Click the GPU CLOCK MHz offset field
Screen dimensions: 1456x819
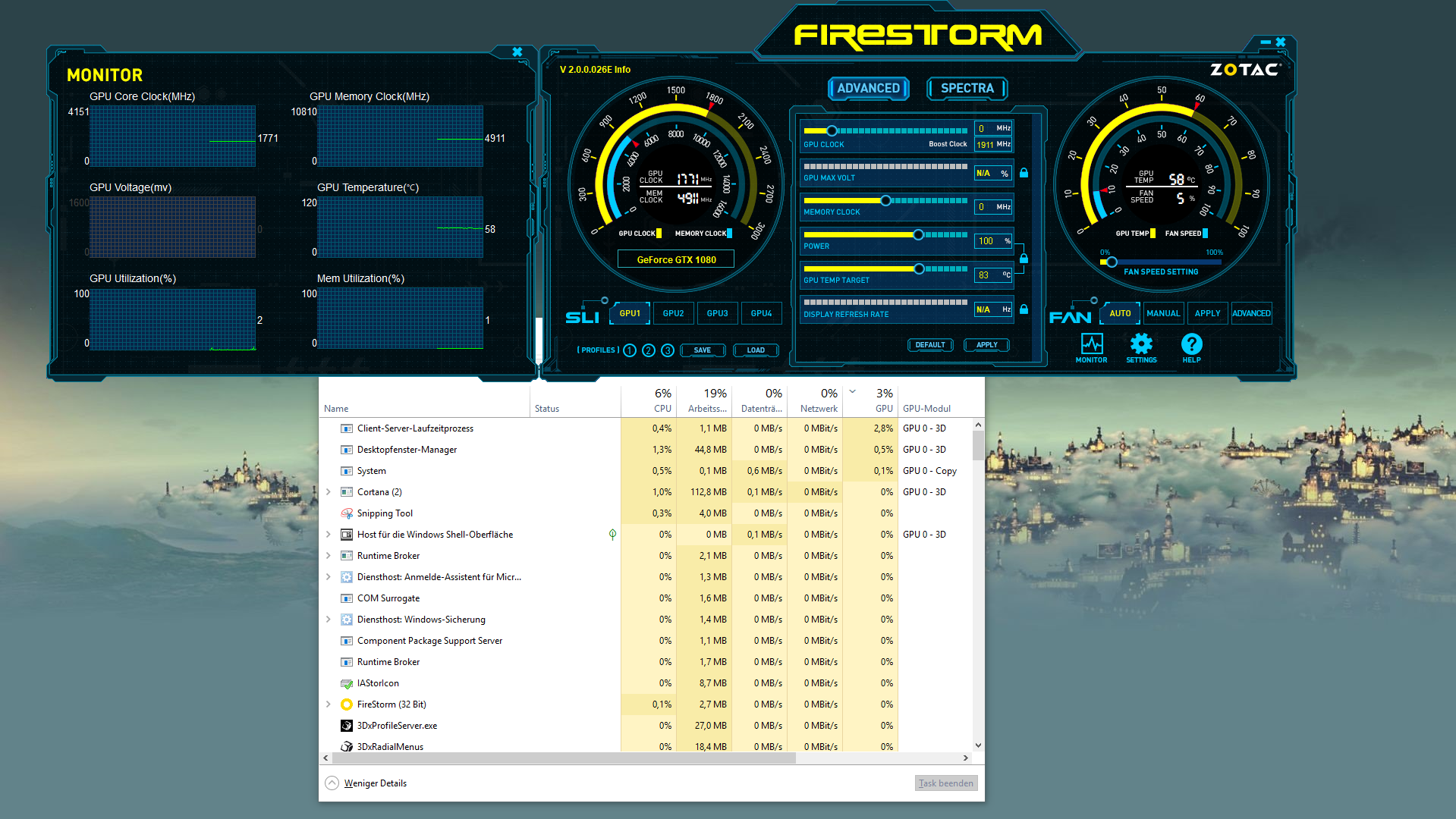[993, 128]
